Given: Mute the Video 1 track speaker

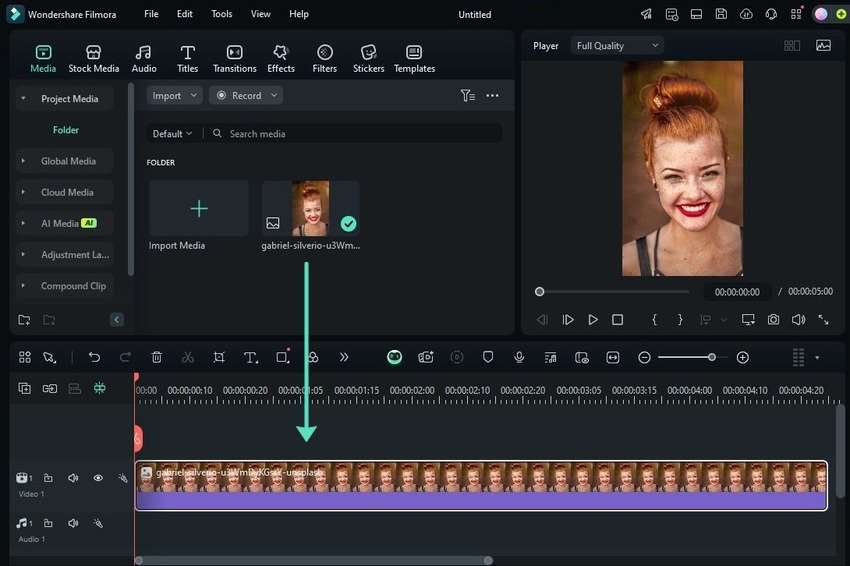Looking at the screenshot, I should pos(73,478).
